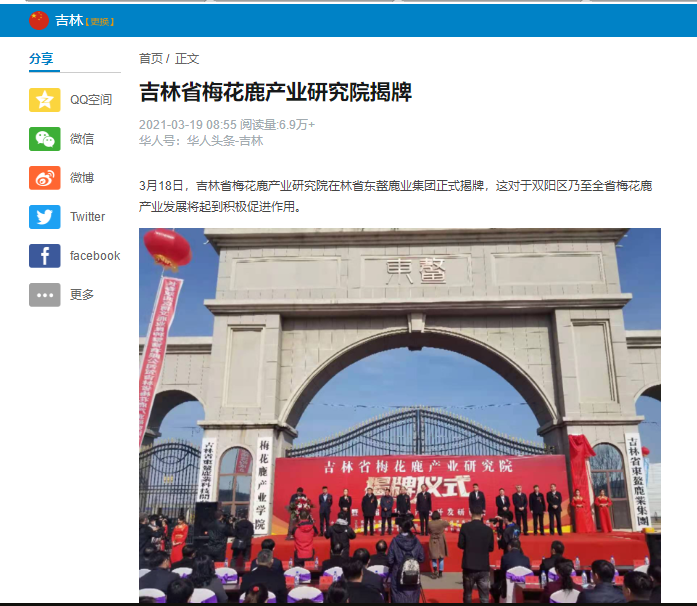Share on Twitter using bird icon
Image resolution: width=697 pixels, height=606 pixels.
point(45,217)
